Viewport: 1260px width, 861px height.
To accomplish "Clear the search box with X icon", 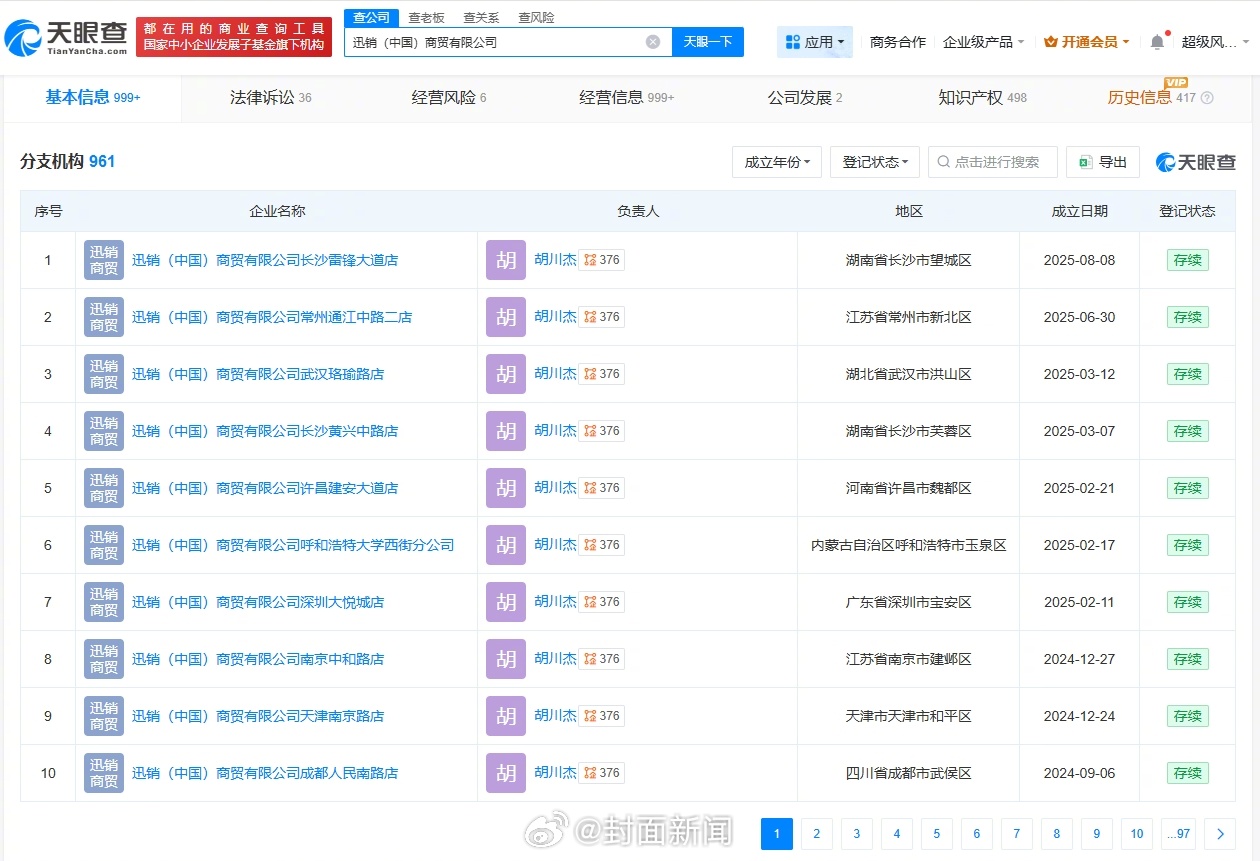I will [653, 42].
